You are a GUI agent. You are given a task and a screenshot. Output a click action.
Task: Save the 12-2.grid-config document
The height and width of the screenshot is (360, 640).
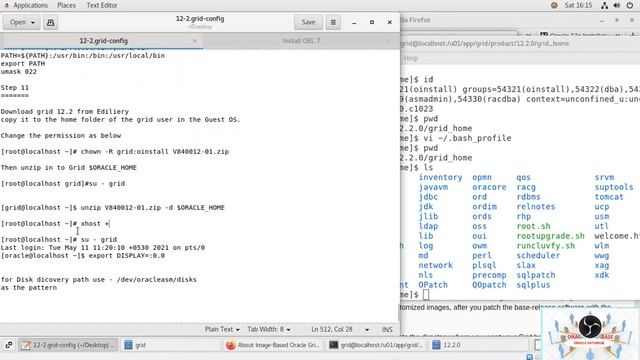308,22
